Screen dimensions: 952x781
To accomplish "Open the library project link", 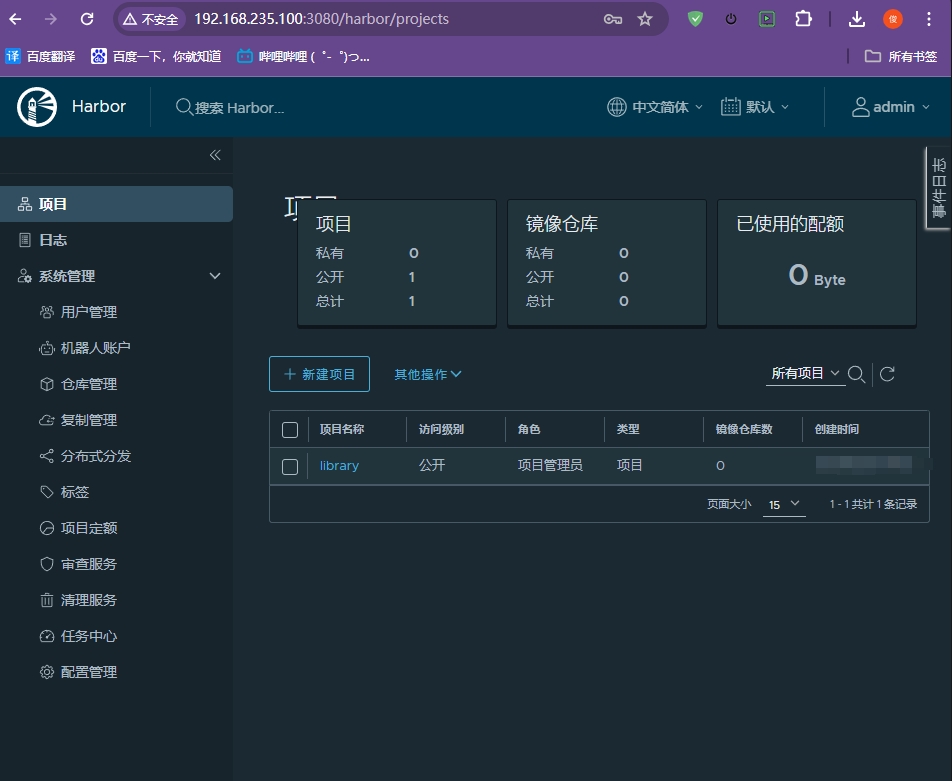I will pyautogui.click(x=339, y=466).
